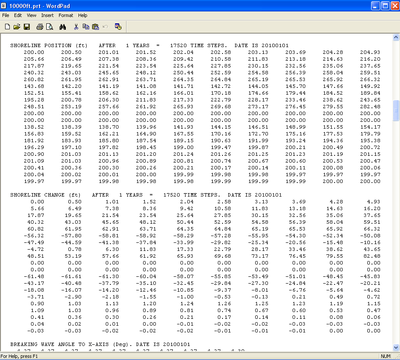The image size is (400, 360).
Task: Click the Open file toolbar icon
Action: [17, 27]
